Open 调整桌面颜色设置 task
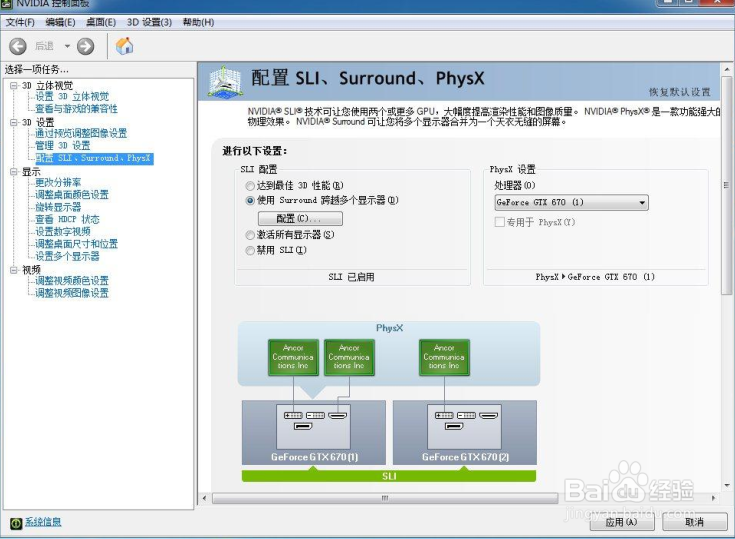Viewport: 735px width, 539px height. click(72, 195)
